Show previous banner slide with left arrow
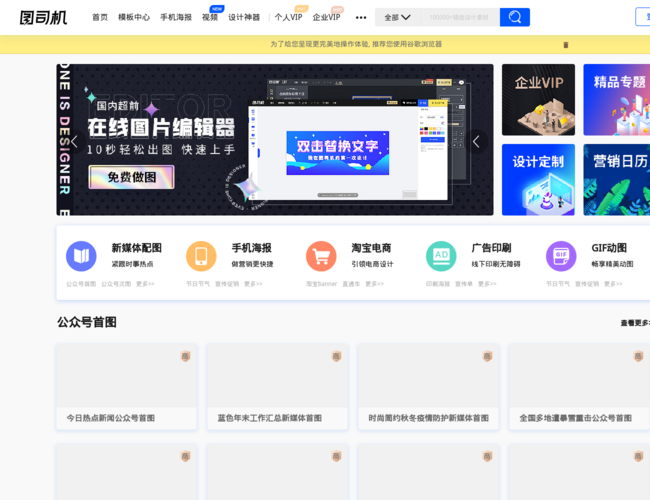This screenshot has height=500, width=650. (x=74, y=141)
